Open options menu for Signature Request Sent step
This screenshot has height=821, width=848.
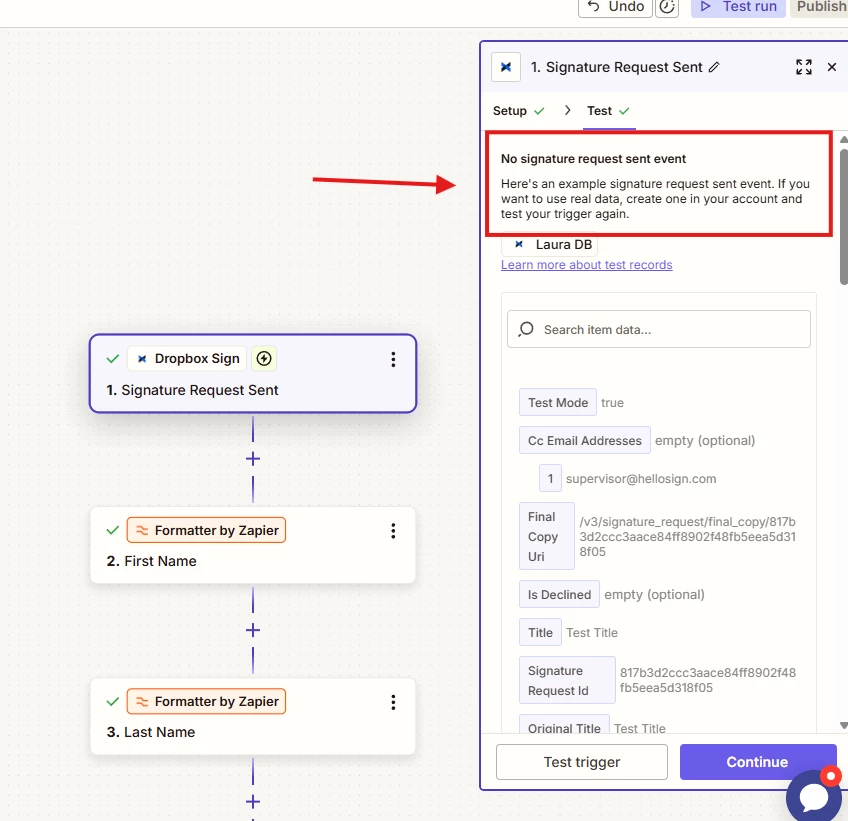pos(393,360)
